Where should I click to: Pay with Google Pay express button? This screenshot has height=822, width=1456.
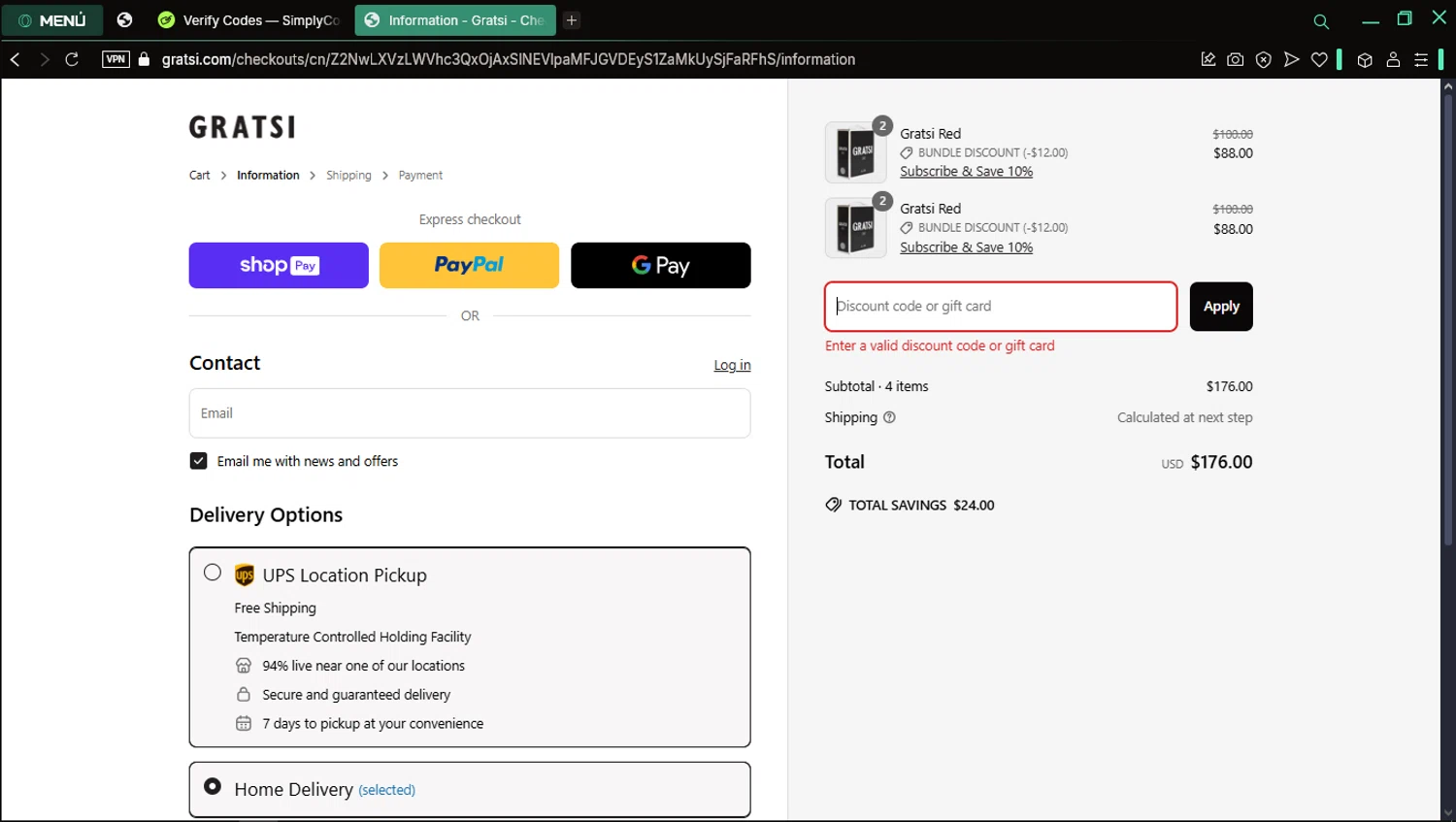tap(660, 265)
